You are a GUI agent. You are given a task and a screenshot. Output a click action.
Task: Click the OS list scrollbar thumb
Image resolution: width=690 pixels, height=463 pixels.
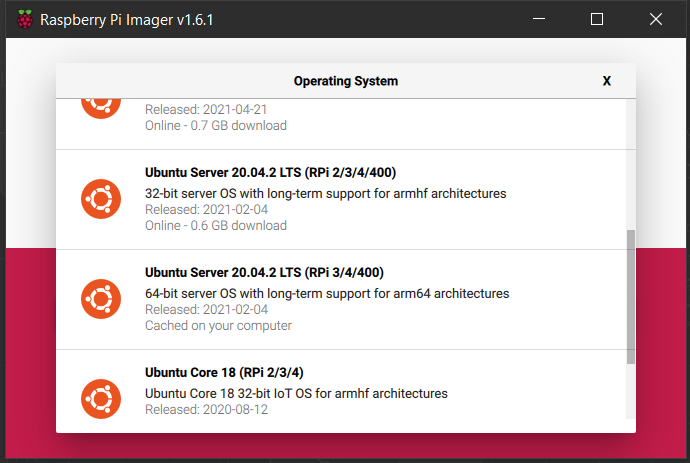tap(630, 296)
